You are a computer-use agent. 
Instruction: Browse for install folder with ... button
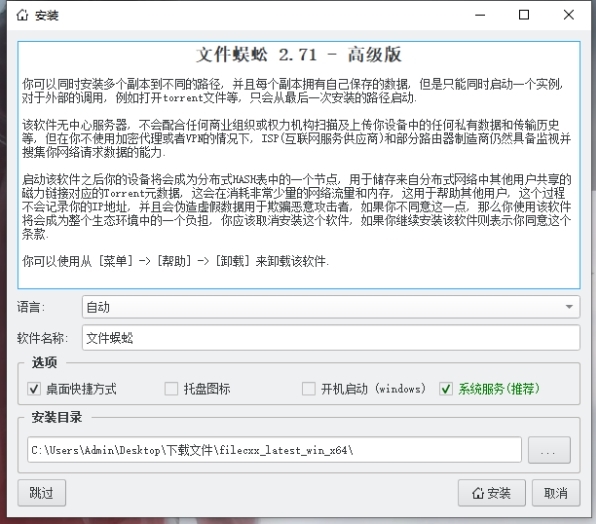point(549,450)
